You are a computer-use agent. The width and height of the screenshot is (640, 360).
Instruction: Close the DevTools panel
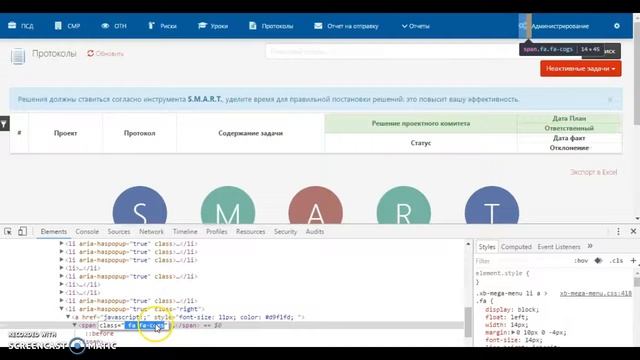(x=633, y=231)
